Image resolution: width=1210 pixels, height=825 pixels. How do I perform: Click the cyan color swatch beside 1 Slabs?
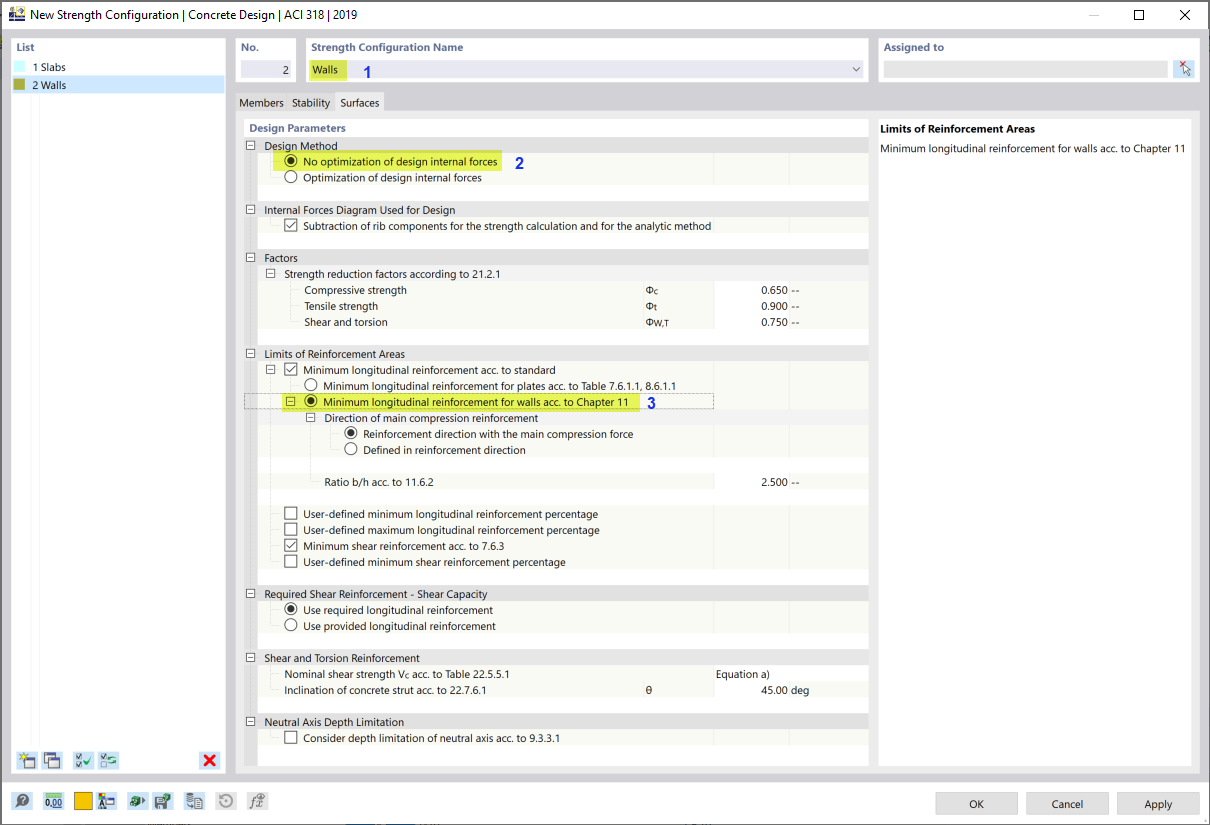(19, 67)
